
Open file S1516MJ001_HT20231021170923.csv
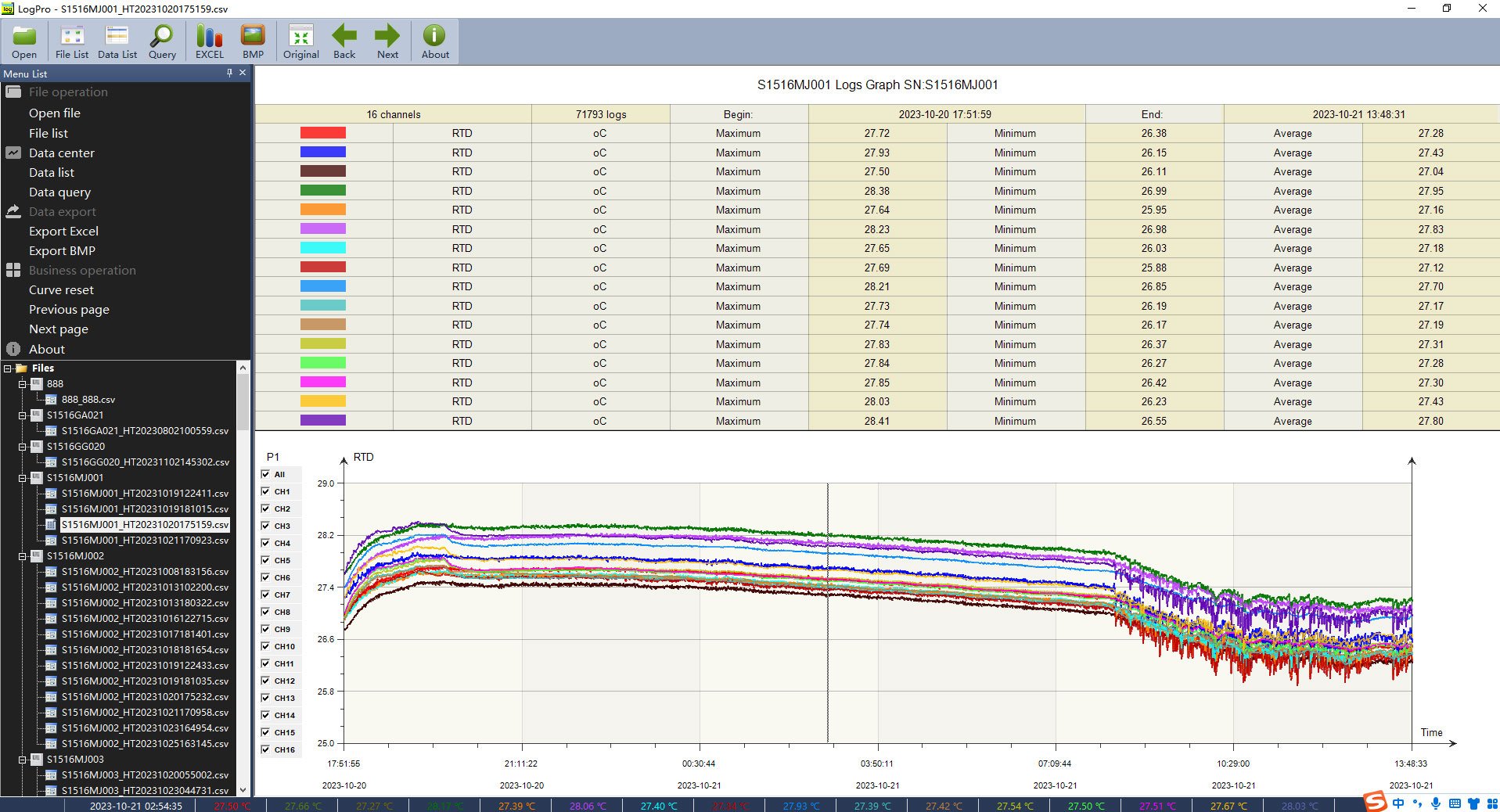pyautogui.click(x=145, y=541)
